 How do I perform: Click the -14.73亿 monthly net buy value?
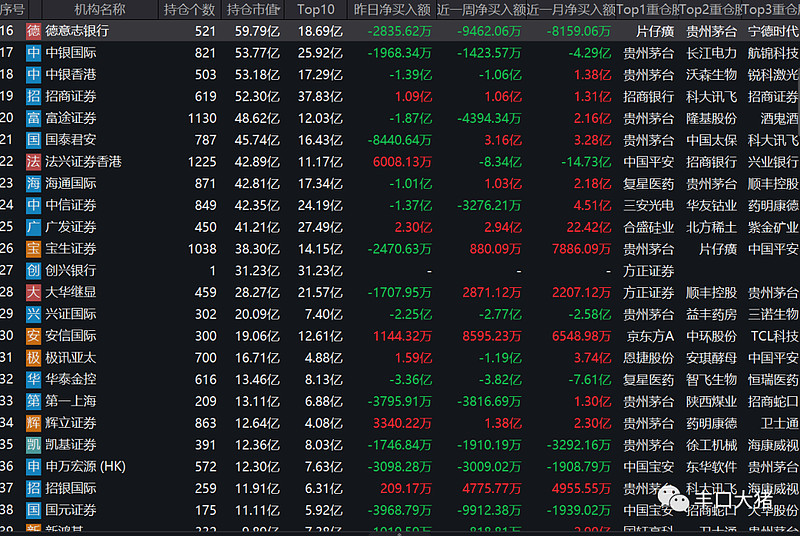pyautogui.click(x=586, y=162)
